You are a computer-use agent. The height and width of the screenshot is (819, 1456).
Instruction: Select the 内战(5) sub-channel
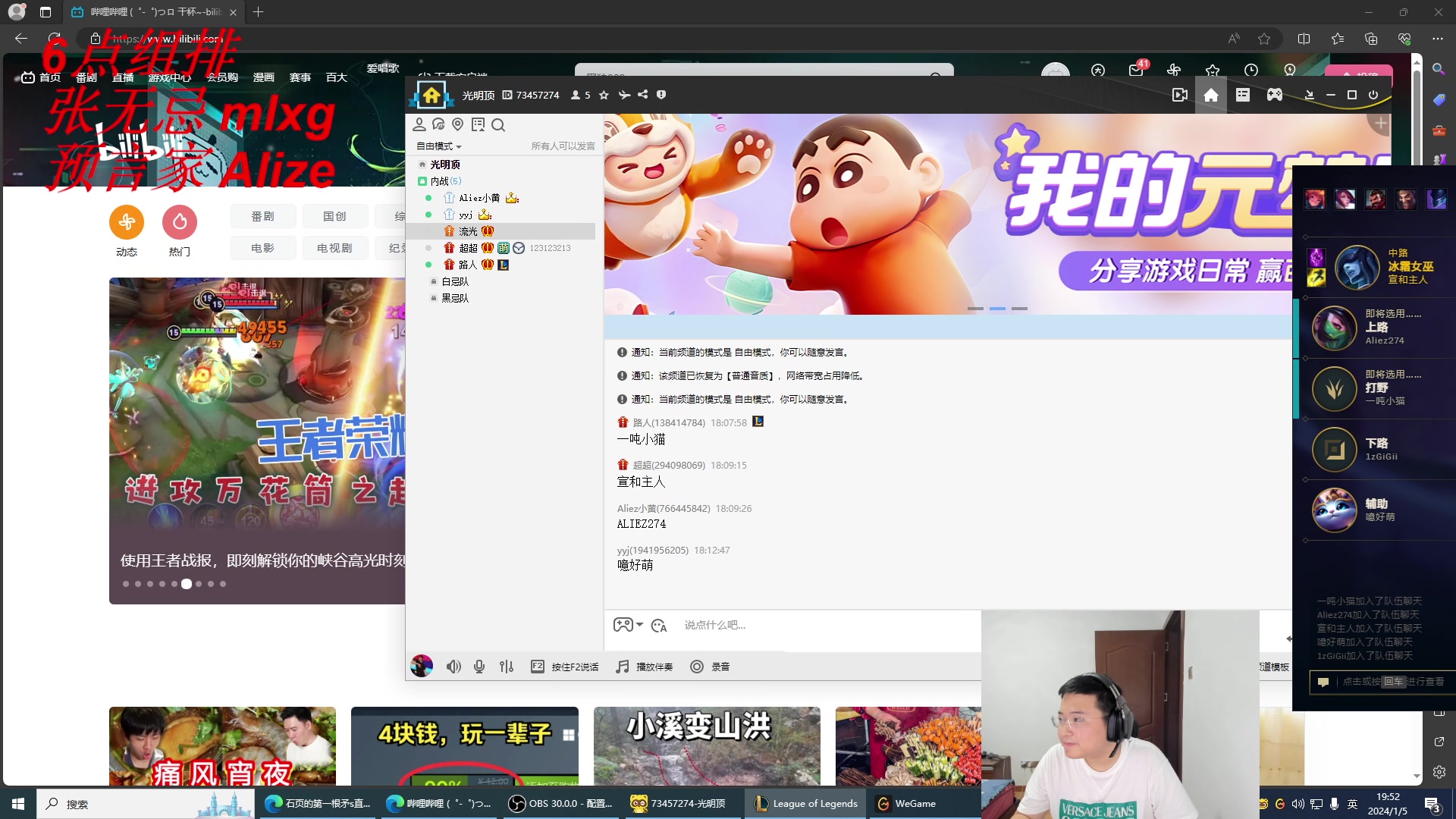click(x=445, y=181)
